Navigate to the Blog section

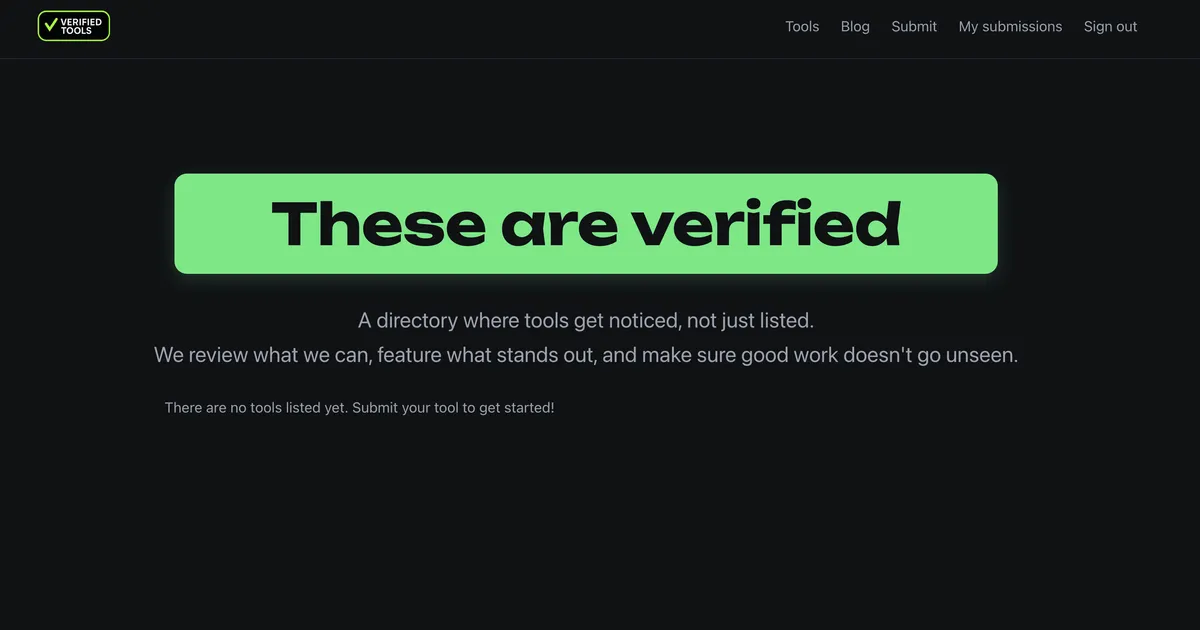coord(855,26)
